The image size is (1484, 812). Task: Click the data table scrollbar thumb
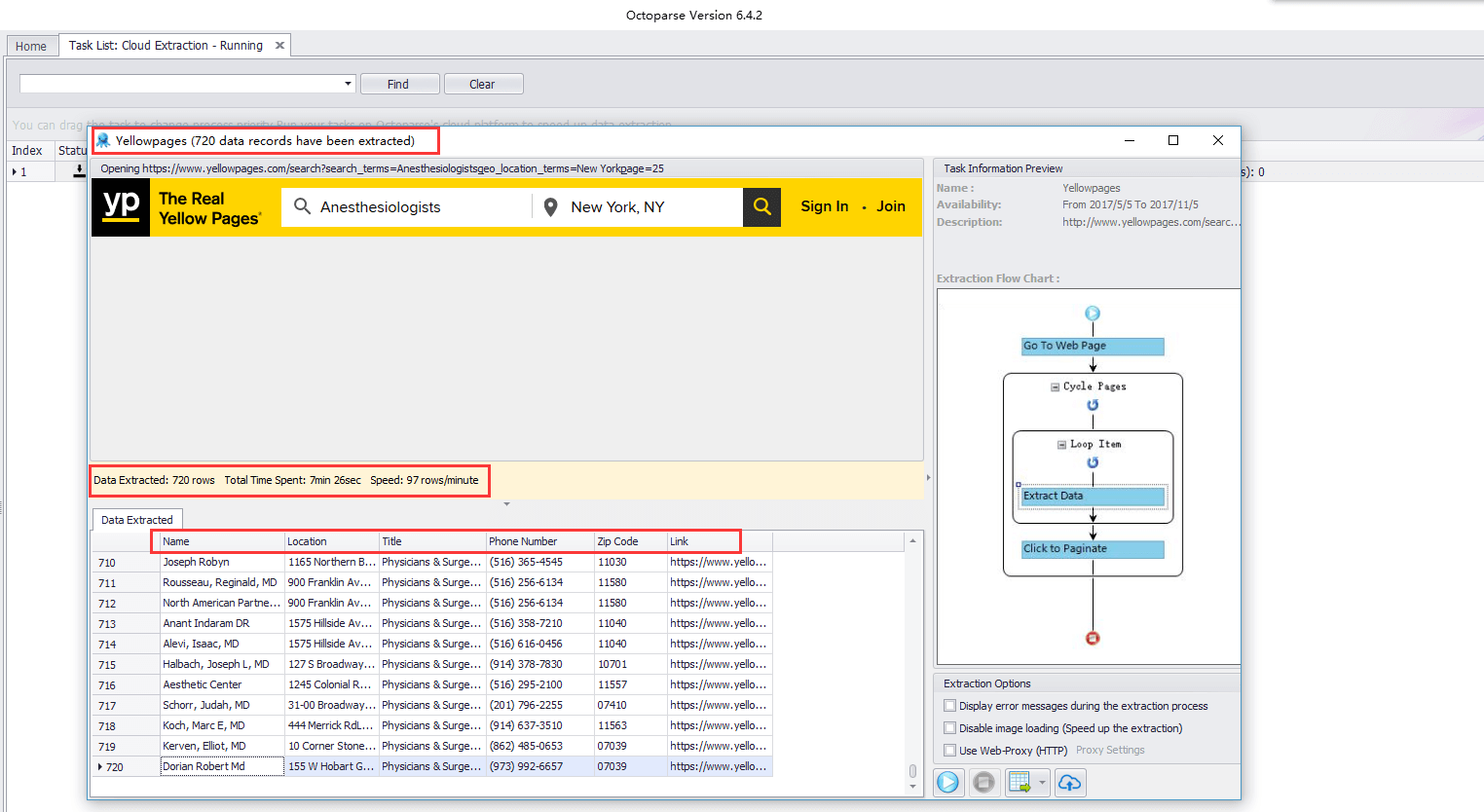click(x=912, y=770)
